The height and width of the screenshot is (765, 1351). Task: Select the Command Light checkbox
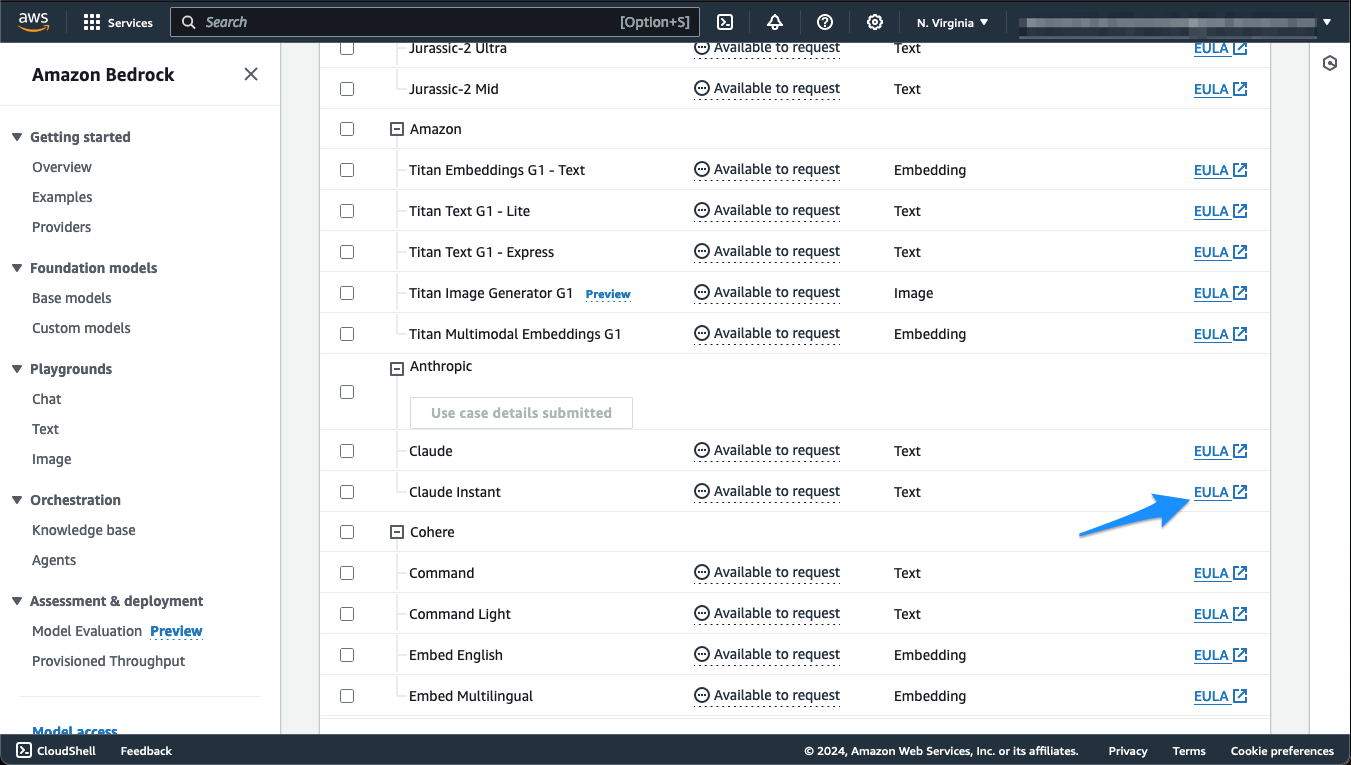347,614
